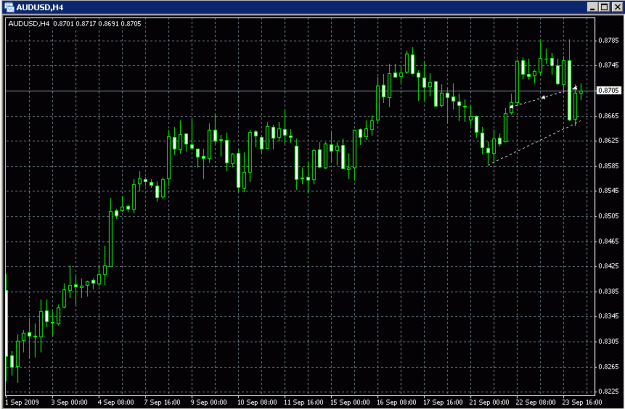The image size is (625, 409).
Task: Close the AUDUSD,H4 chart window
Action: 617,7
